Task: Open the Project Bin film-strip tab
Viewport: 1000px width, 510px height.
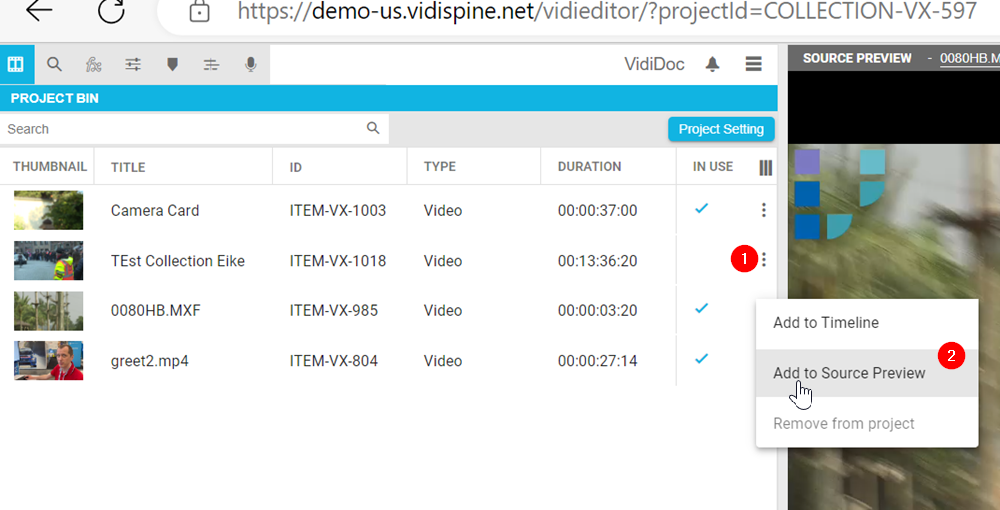Action: coord(16,65)
